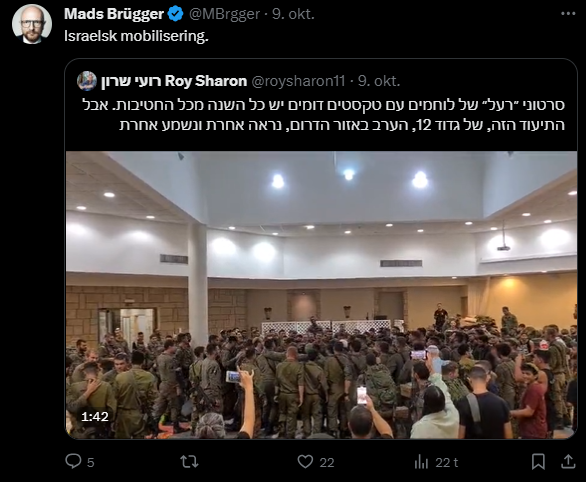Click the 'Israelsk mobilisering.' tweet text
The width and height of the screenshot is (586, 482).
click(136, 36)
